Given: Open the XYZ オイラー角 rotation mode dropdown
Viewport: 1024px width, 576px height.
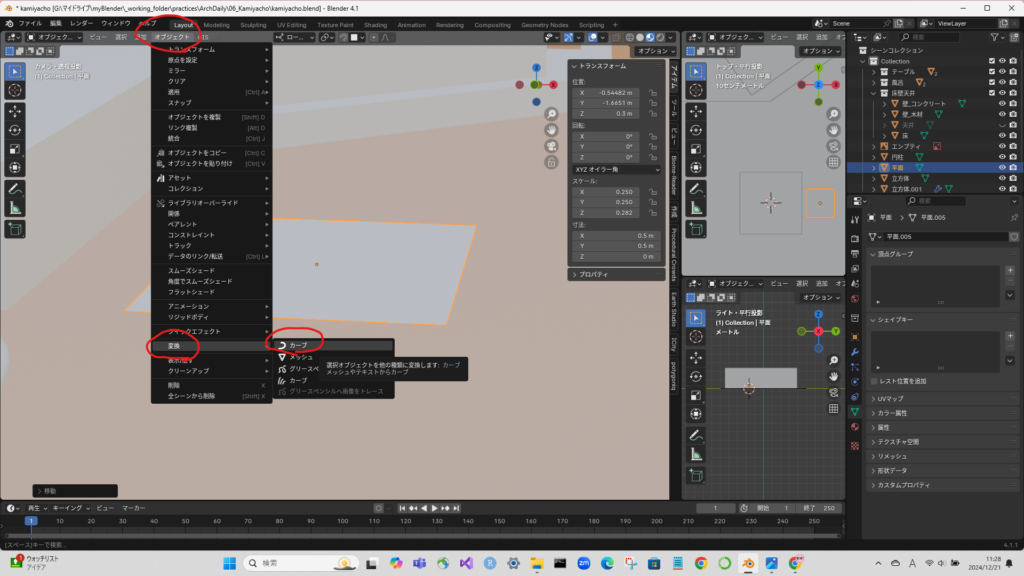Looking at the screenshot, I should pyautogui.click(x=616, y=170).
